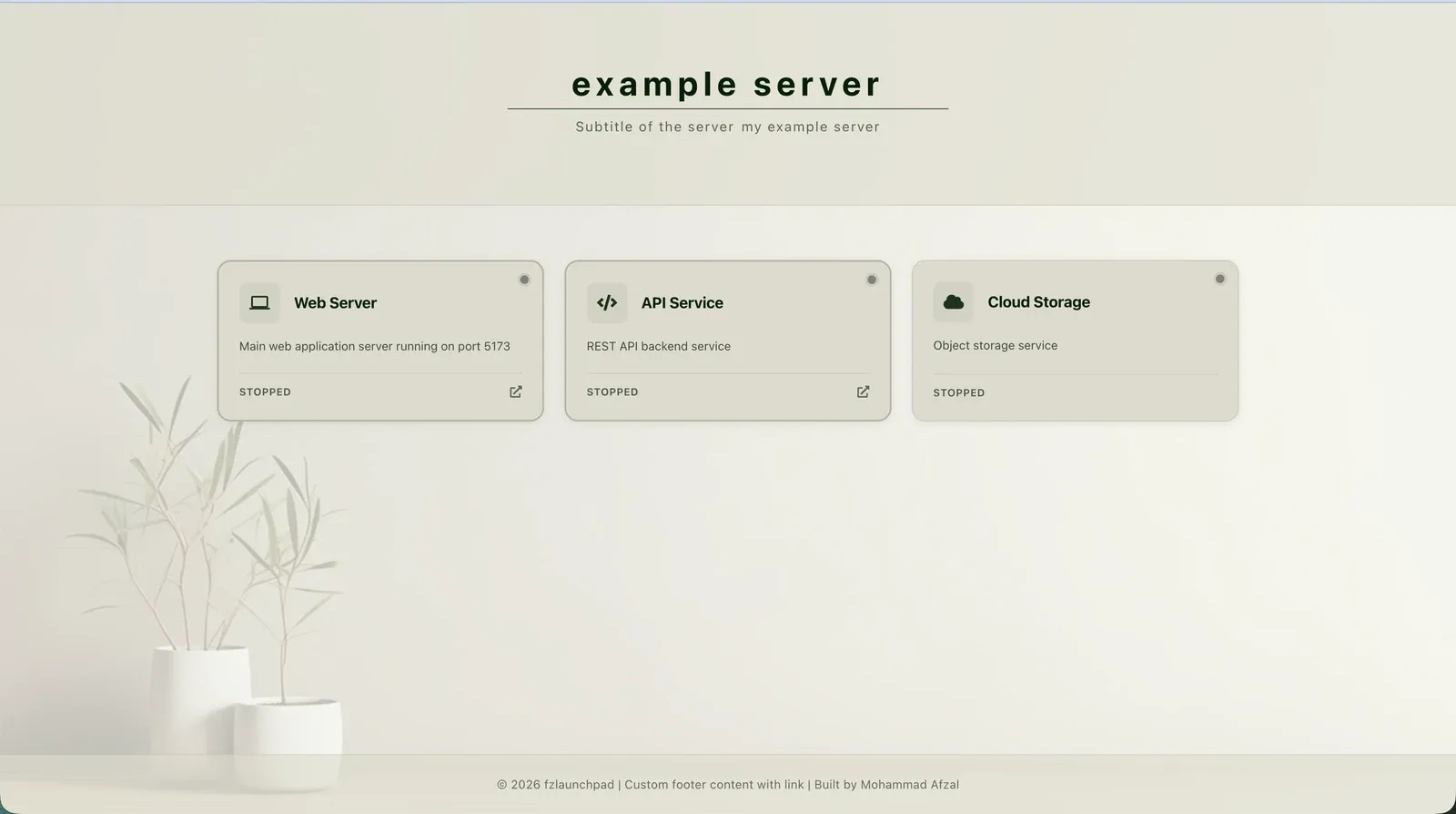The height and width of the screenshot is (814, 1456).
Task: Click the code brackets icon on API Service
Action: pyautogui.click(x=607, y=303)
